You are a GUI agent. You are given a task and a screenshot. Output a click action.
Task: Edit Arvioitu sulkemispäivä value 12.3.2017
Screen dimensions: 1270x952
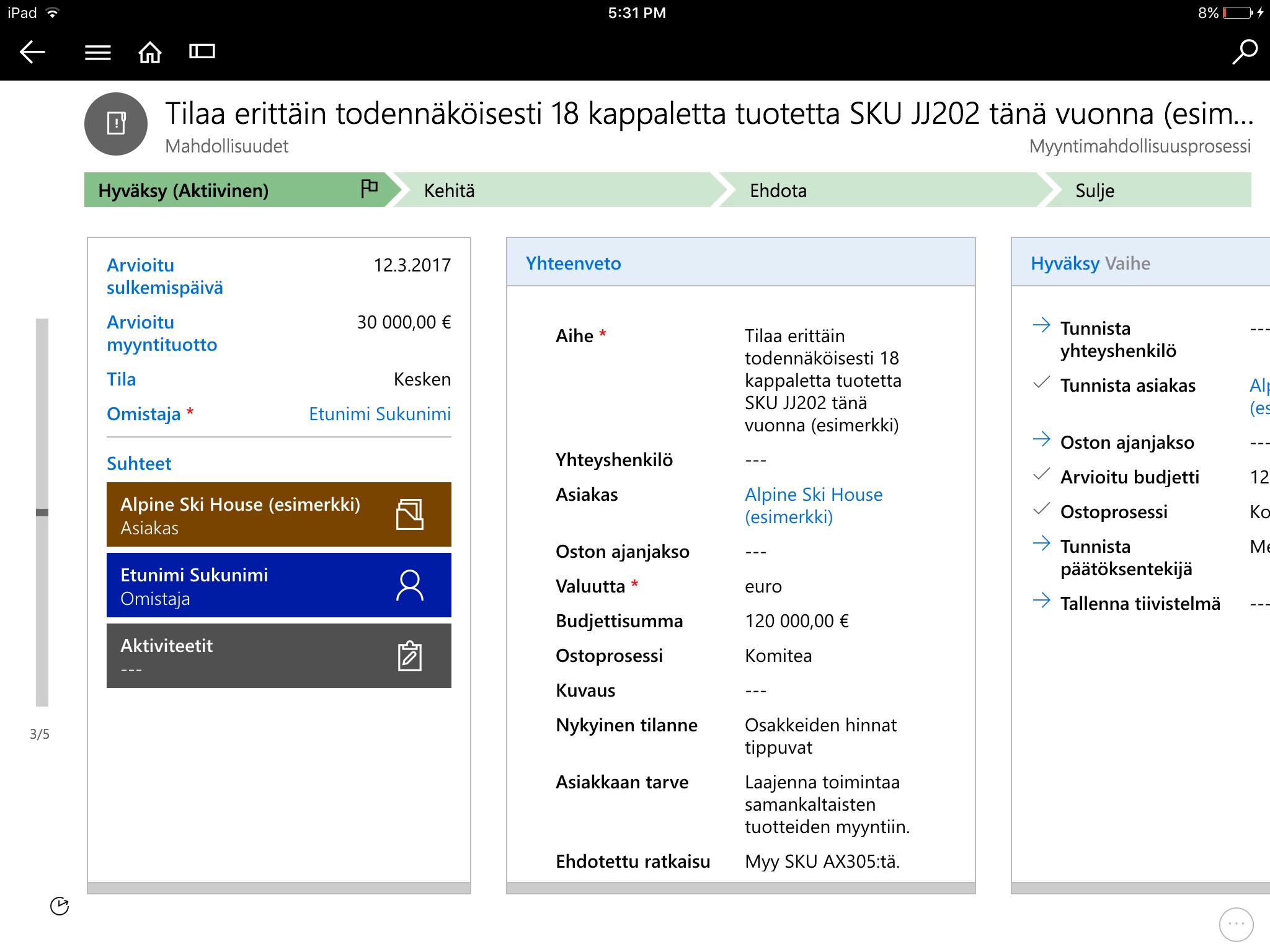412,265
